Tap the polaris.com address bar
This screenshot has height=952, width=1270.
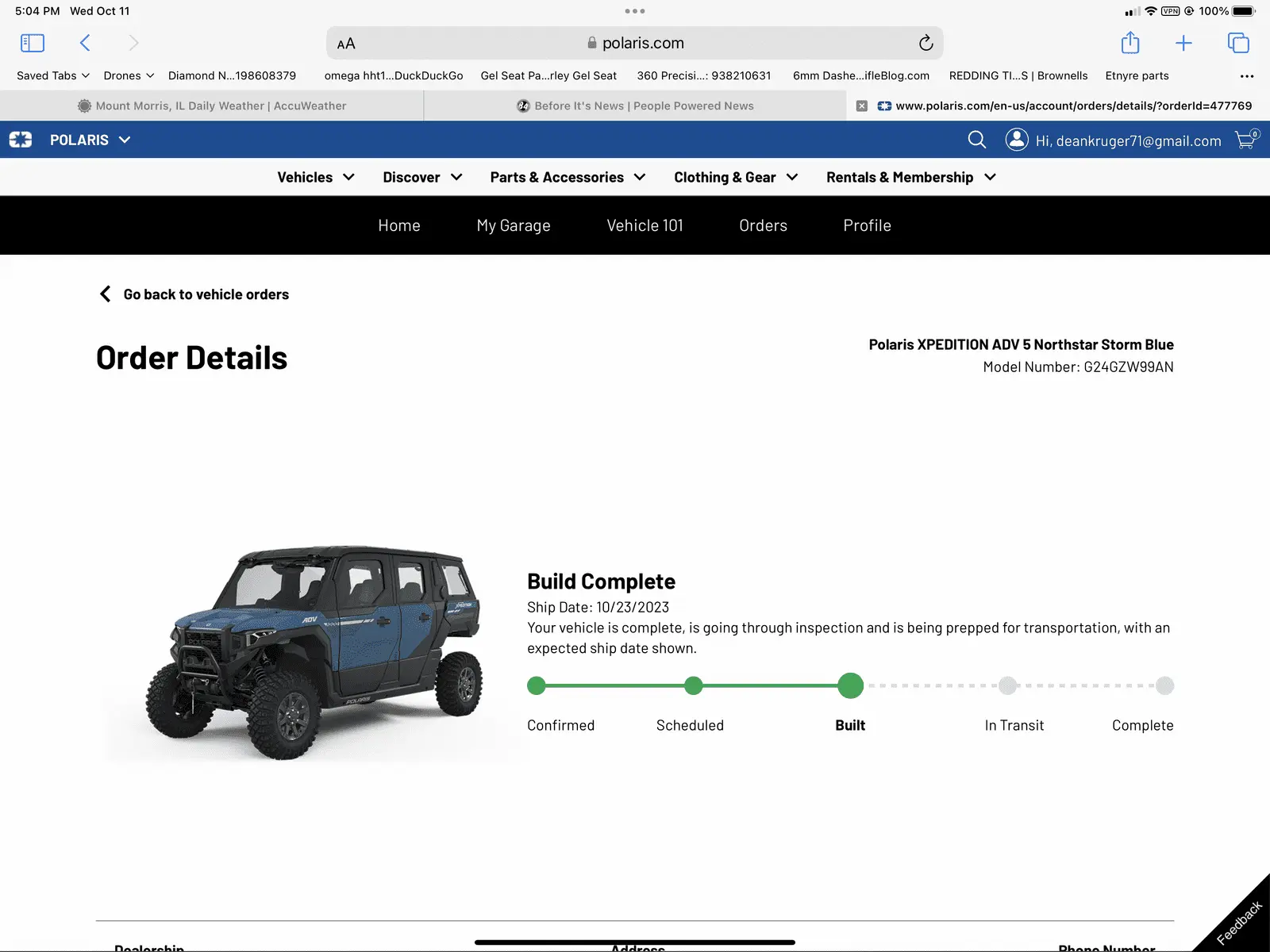(x=635, y=43)
